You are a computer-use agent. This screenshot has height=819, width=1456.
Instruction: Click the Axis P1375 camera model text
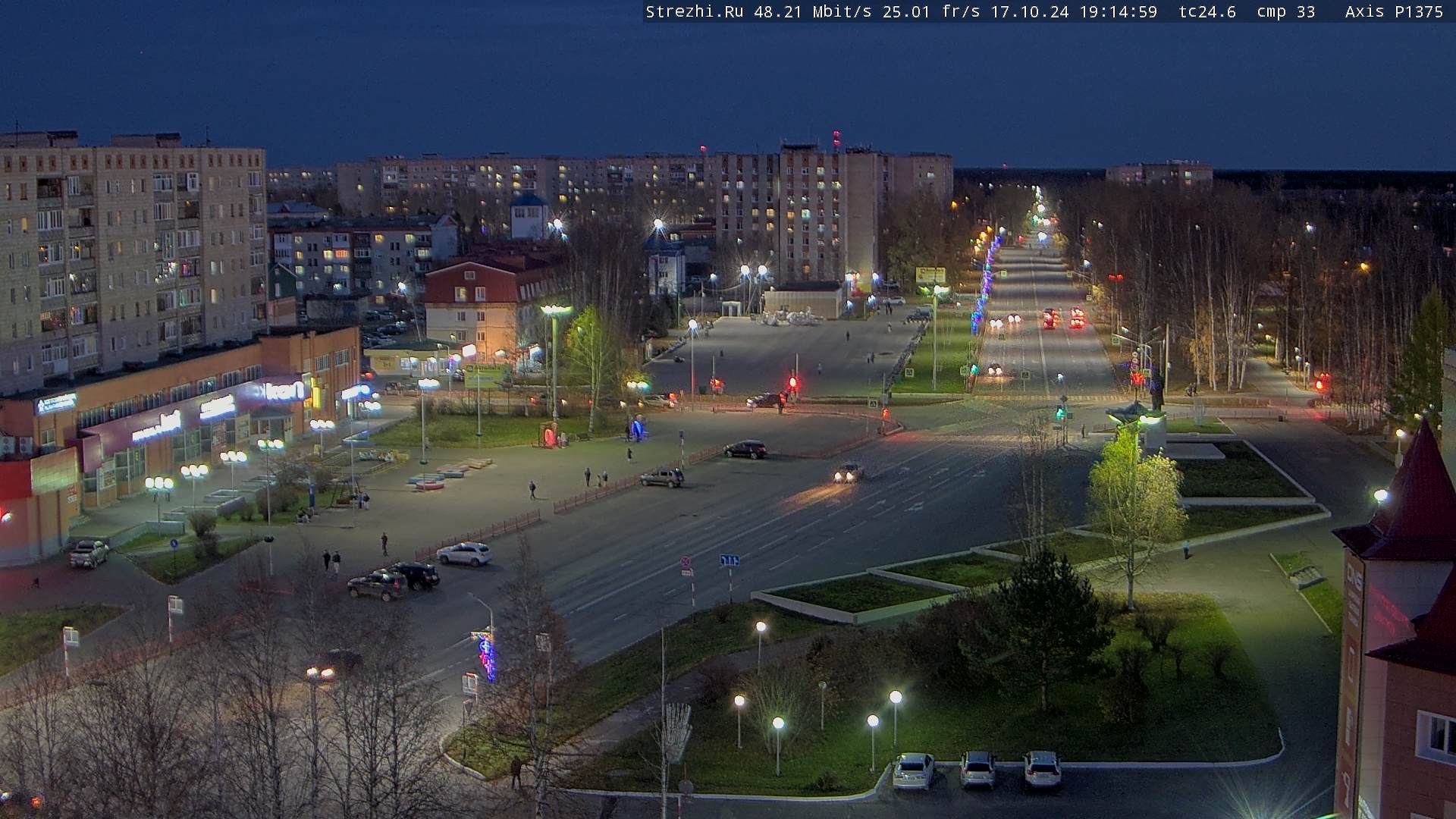point(1394,11)
